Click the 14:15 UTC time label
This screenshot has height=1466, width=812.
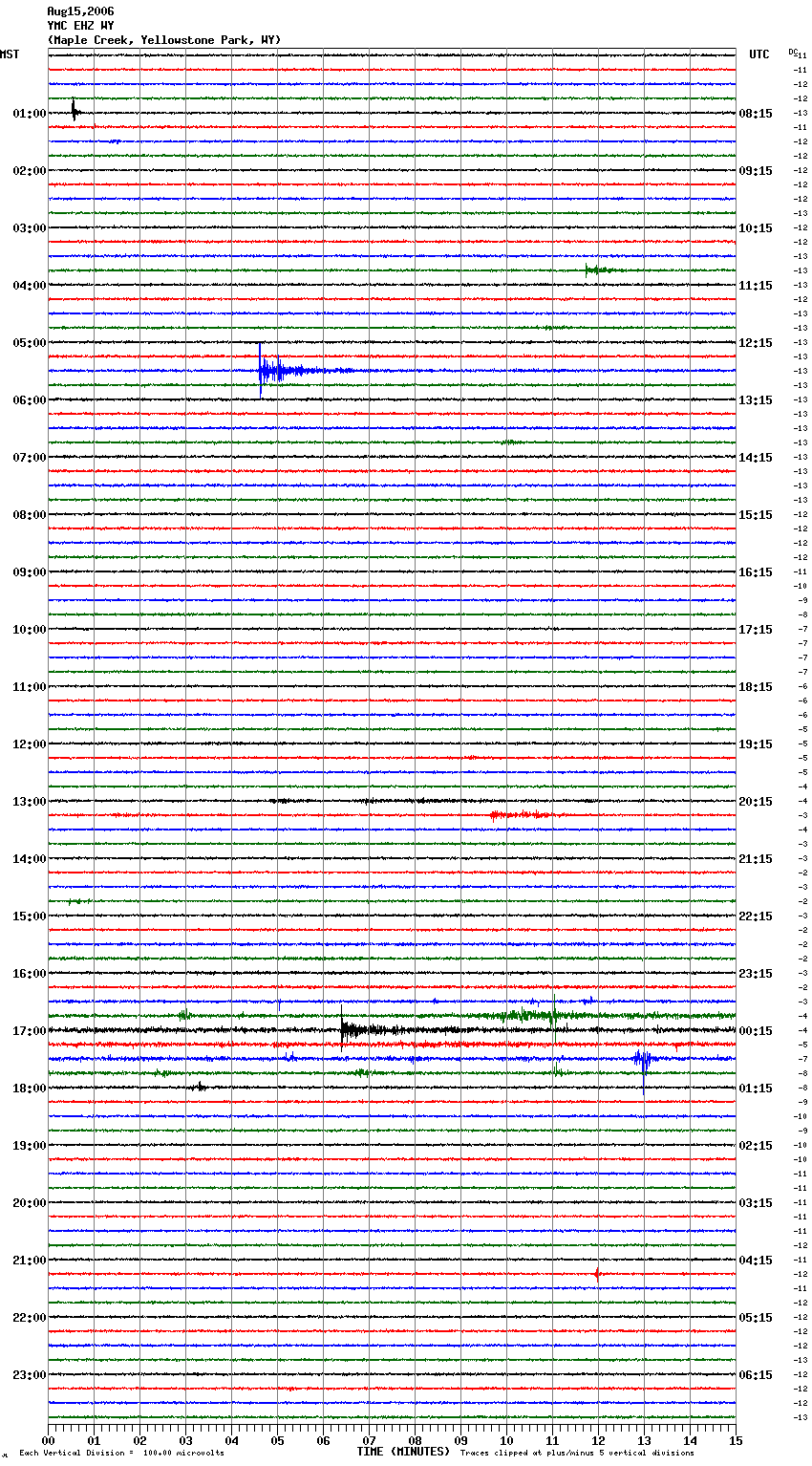coord(756,458)
